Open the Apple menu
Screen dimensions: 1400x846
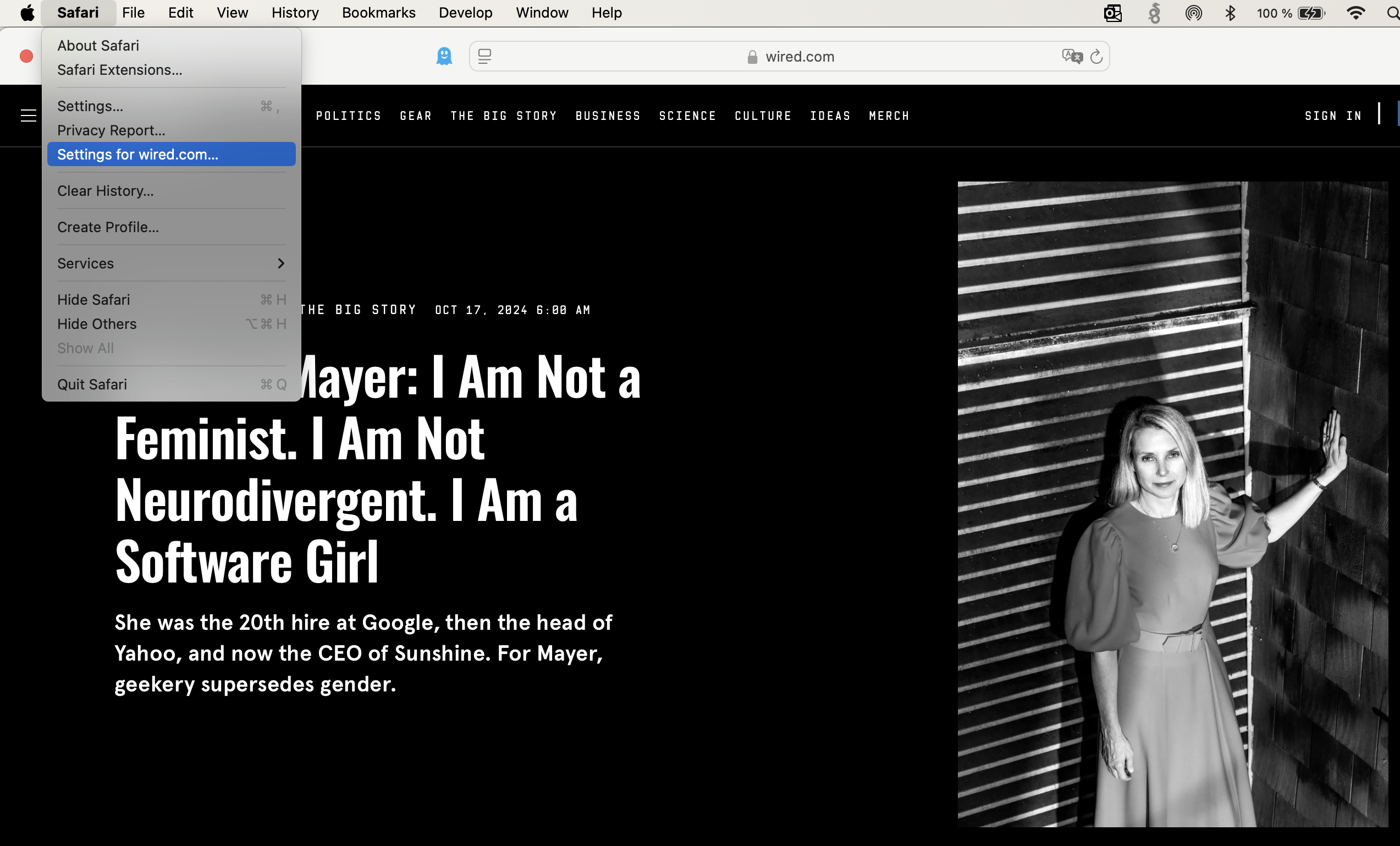[27, 13]
